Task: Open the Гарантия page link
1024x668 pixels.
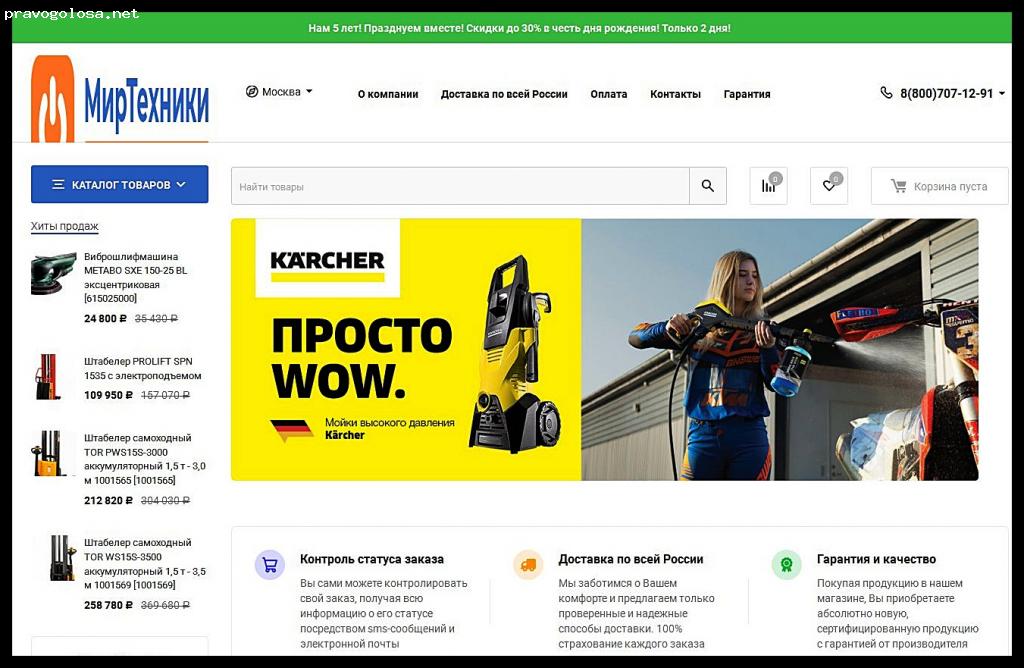Action: click(746, 93)
